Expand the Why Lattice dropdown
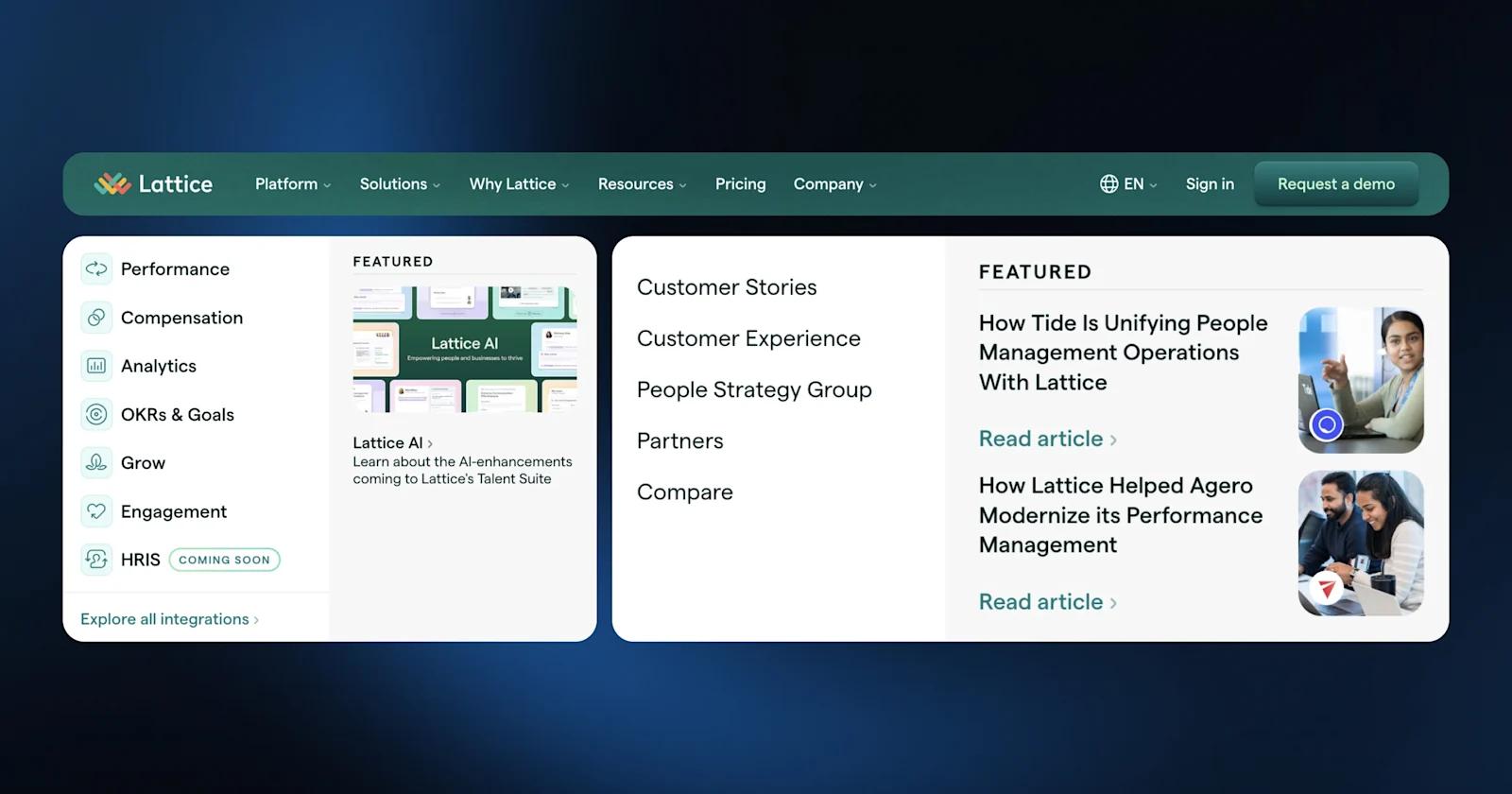 [x=519, y=184]
